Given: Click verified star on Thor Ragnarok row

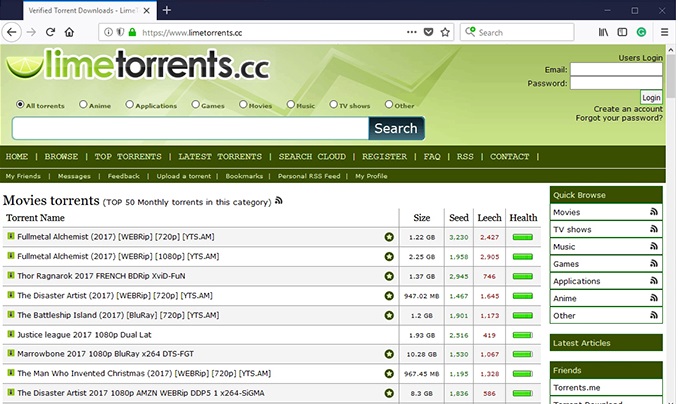Looking at the screenshot, I should 389,276.
